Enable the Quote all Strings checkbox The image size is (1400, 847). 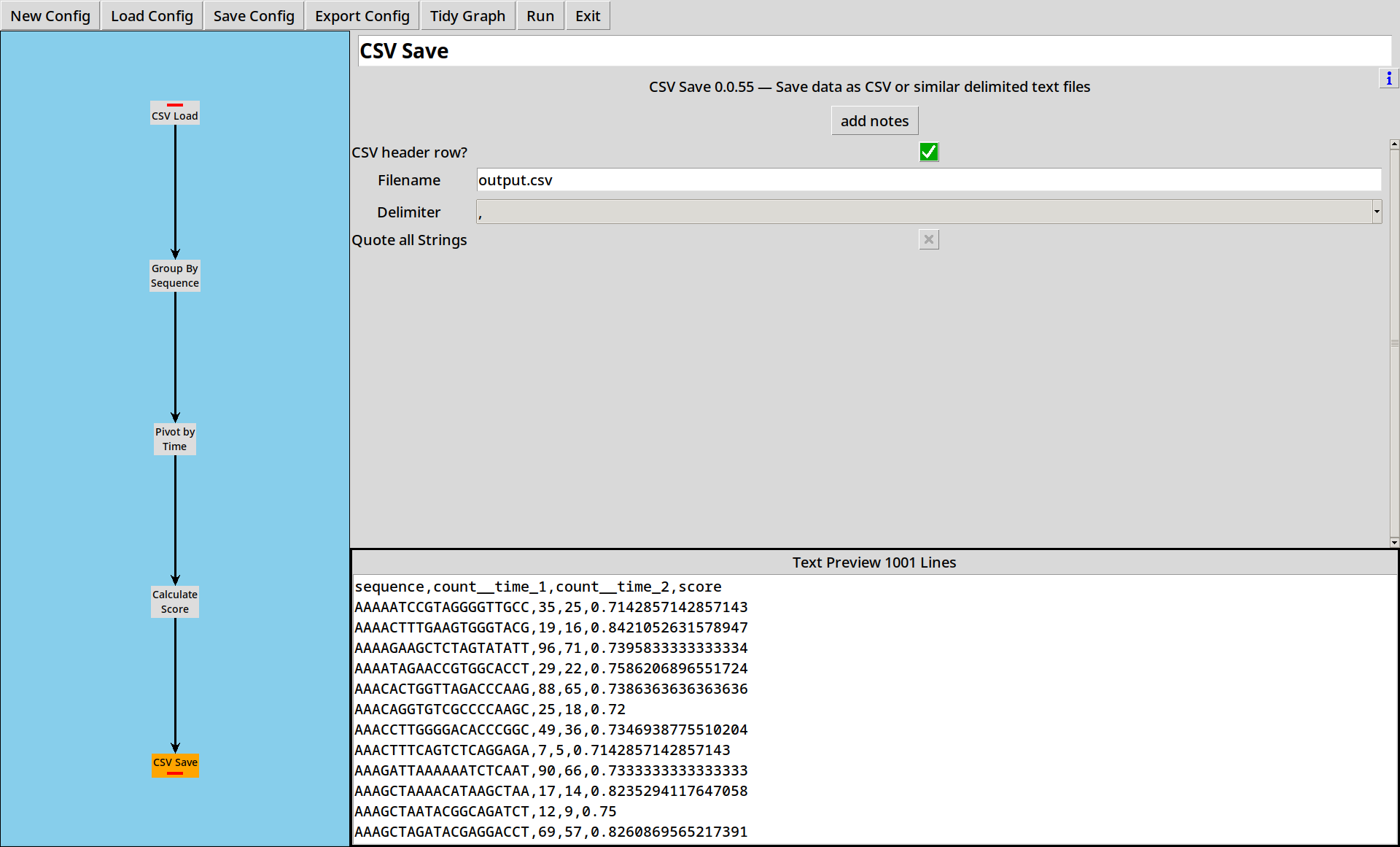click(928, 239)
